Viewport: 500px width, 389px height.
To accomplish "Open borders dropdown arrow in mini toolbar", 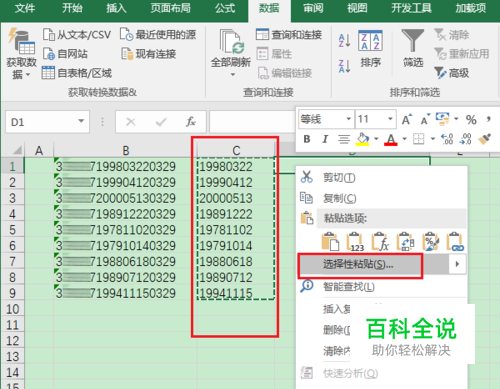I will pos(432,139).
